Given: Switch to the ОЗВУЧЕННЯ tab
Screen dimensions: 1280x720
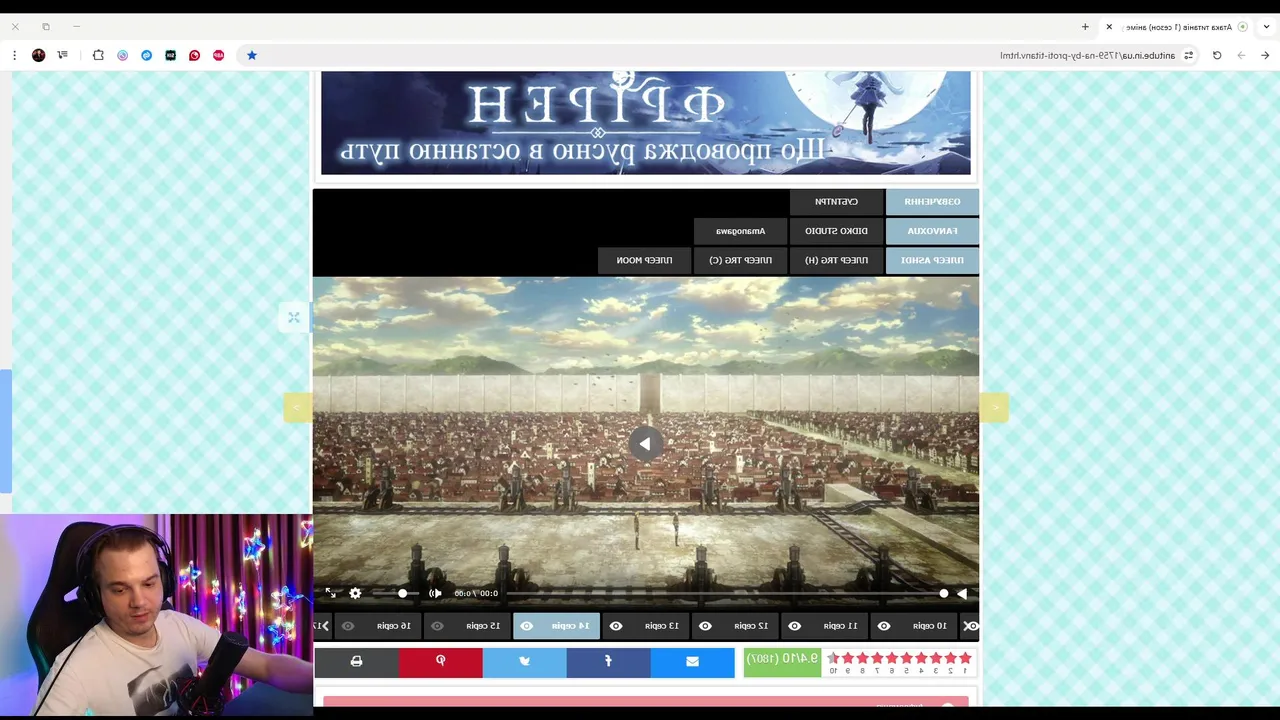Looking at the screenshot, I should (932, 202).
